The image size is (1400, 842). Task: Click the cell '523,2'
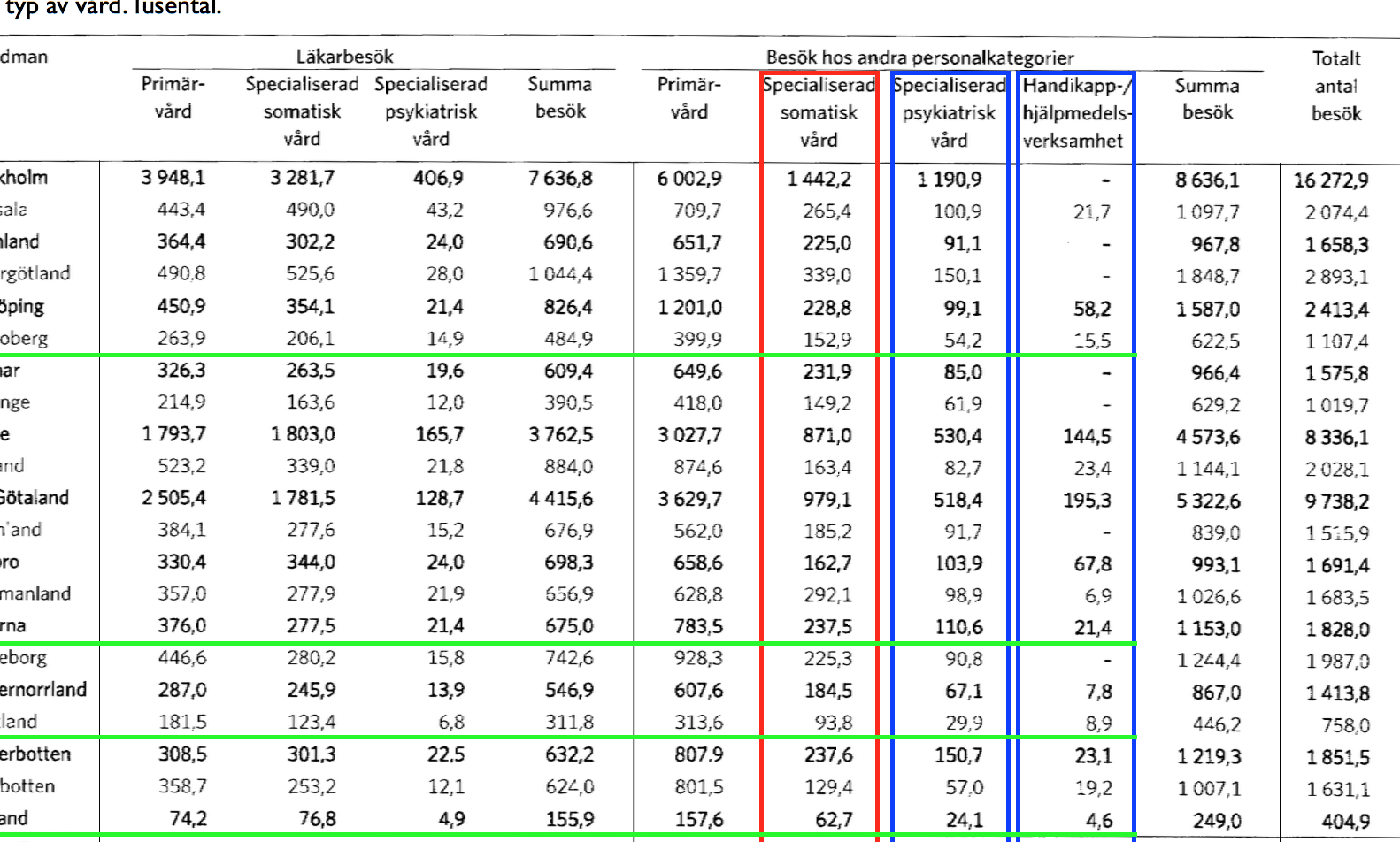(x=181, y=466)
